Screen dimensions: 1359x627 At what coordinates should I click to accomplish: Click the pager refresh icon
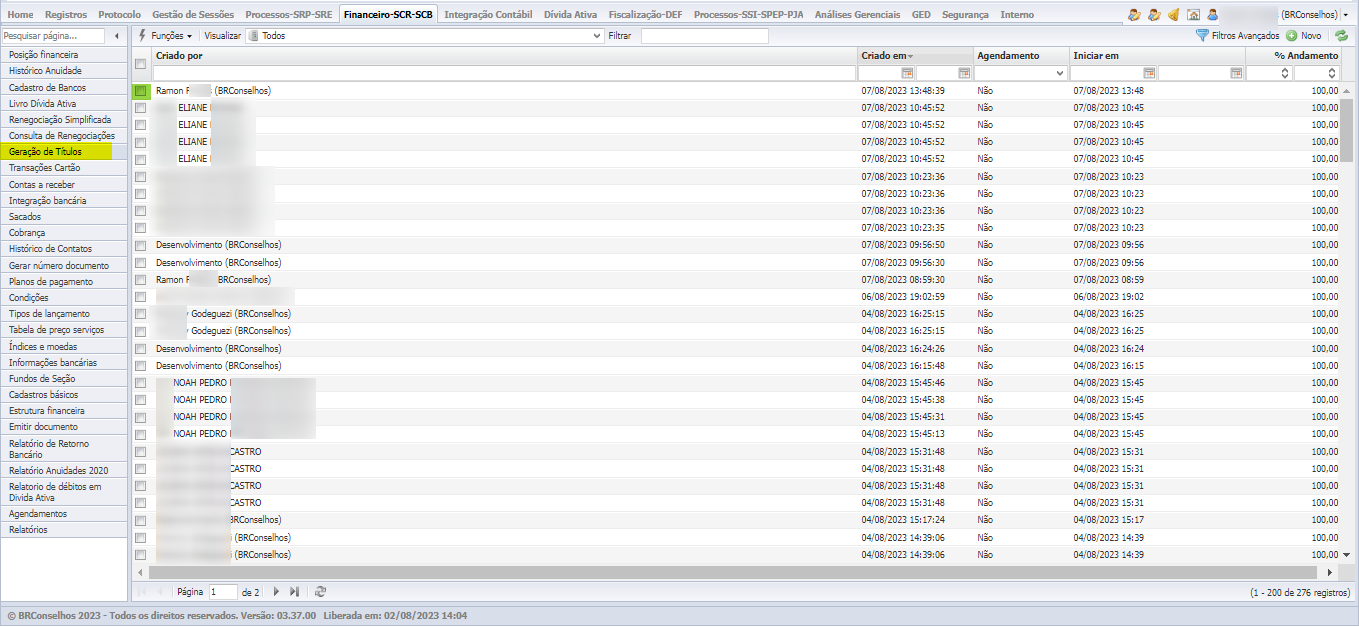[320, 592]
